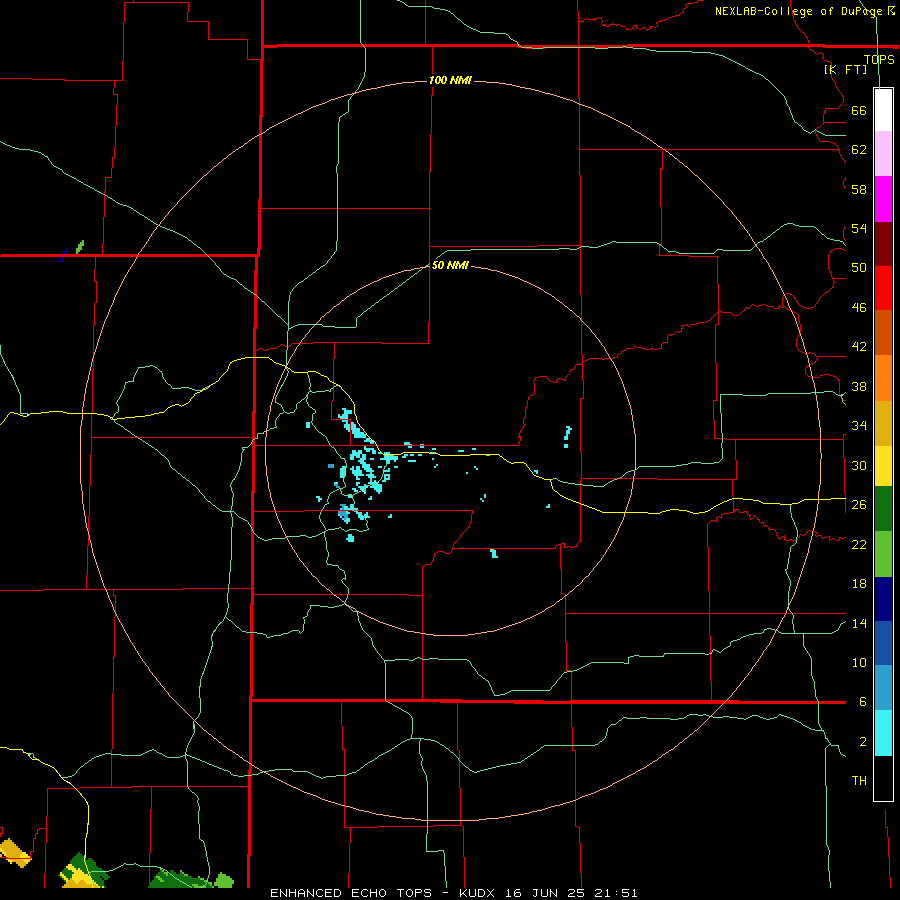Image resolution: width=900 pixels, height=900 pixels.
Task: Click legend value "38"
Action: click(859, 386)
